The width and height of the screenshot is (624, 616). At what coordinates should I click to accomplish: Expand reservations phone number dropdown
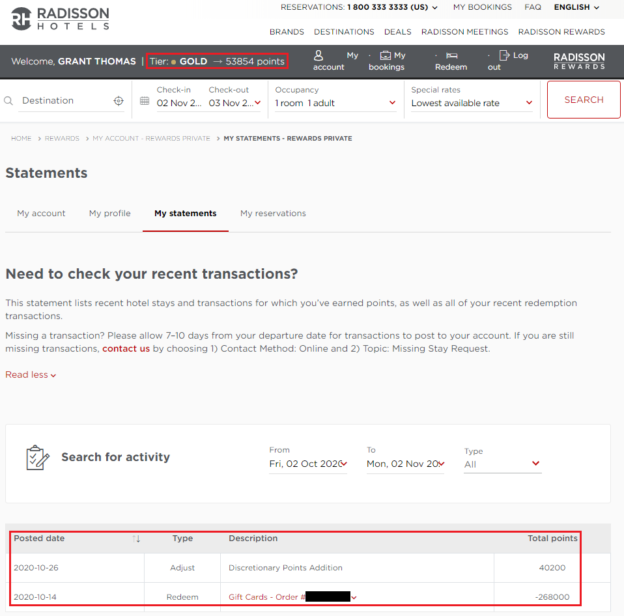435,8
